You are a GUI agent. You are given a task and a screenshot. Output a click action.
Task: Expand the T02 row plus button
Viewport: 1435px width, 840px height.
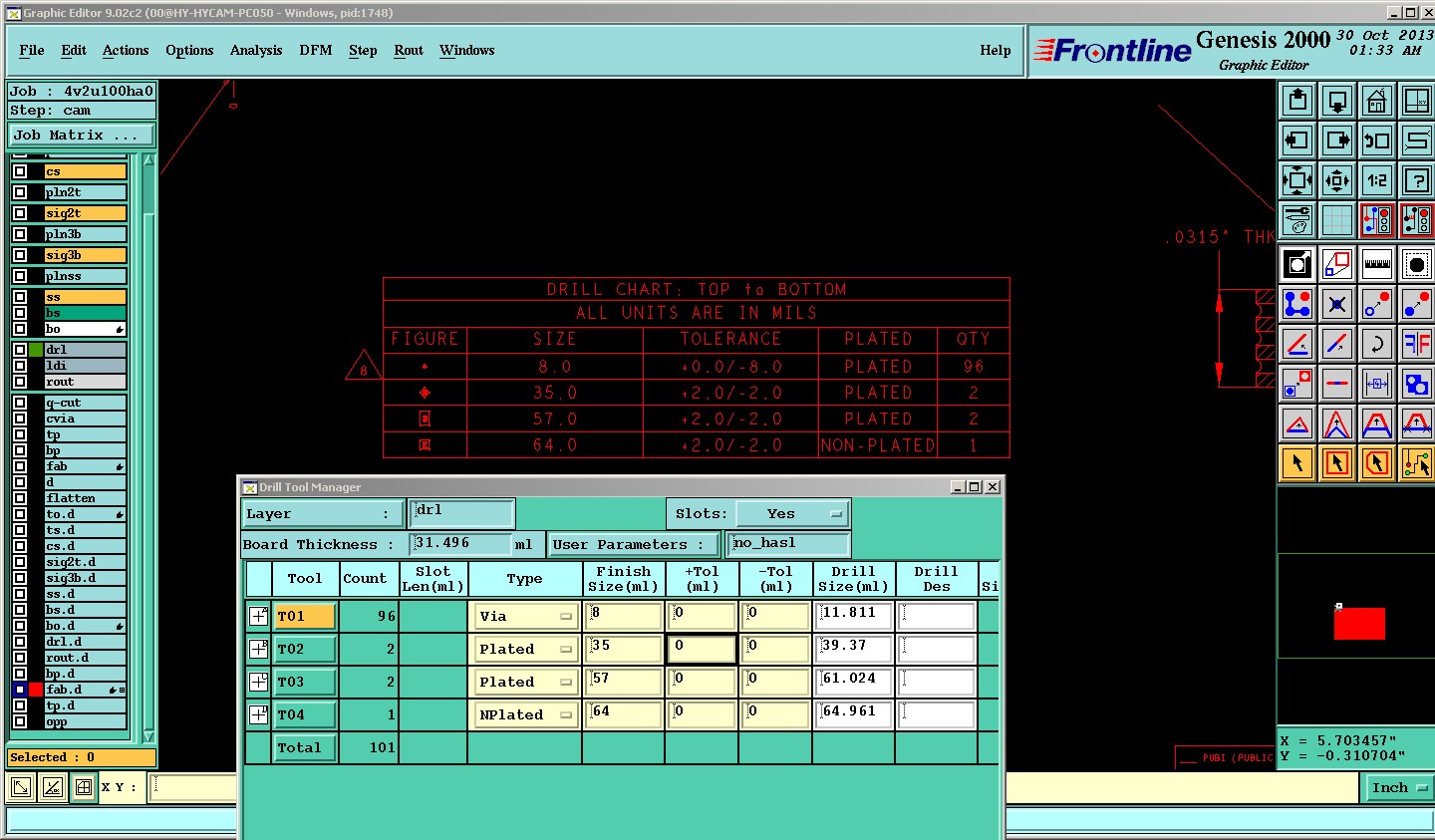(x=258, y=649)
